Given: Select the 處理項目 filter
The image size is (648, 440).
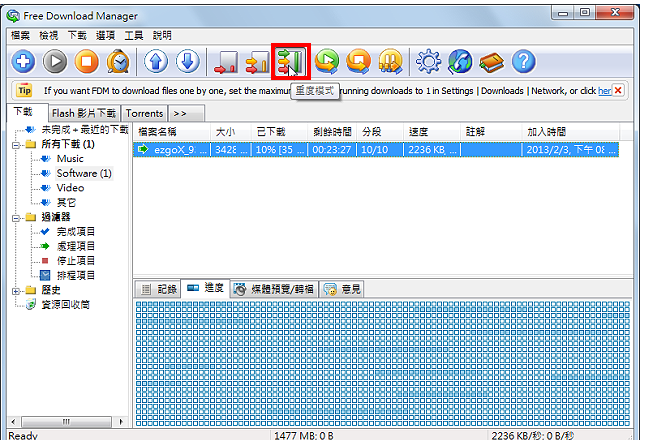Looking at the screenshot, I should pos(76,246).
